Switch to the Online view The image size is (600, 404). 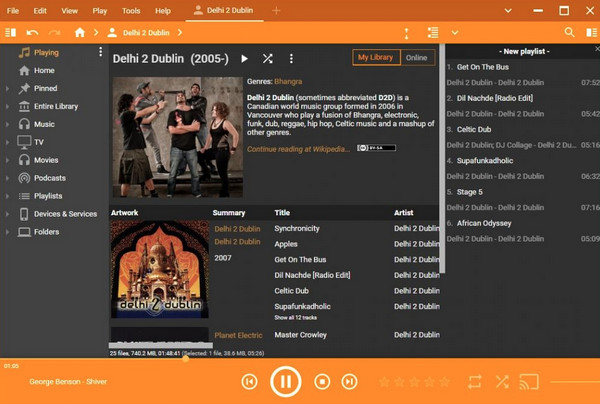click(x=417, y=58)
